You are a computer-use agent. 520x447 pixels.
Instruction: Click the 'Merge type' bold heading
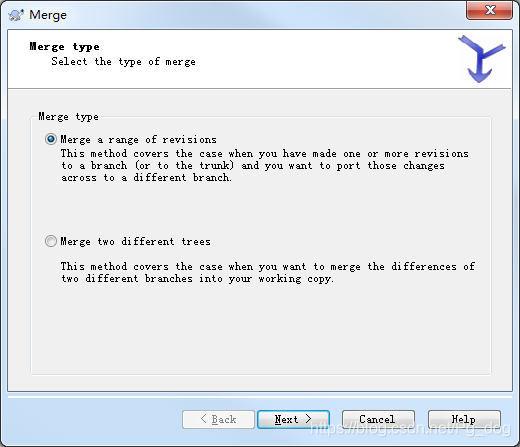pyautogui.click(x=64, y=47)
